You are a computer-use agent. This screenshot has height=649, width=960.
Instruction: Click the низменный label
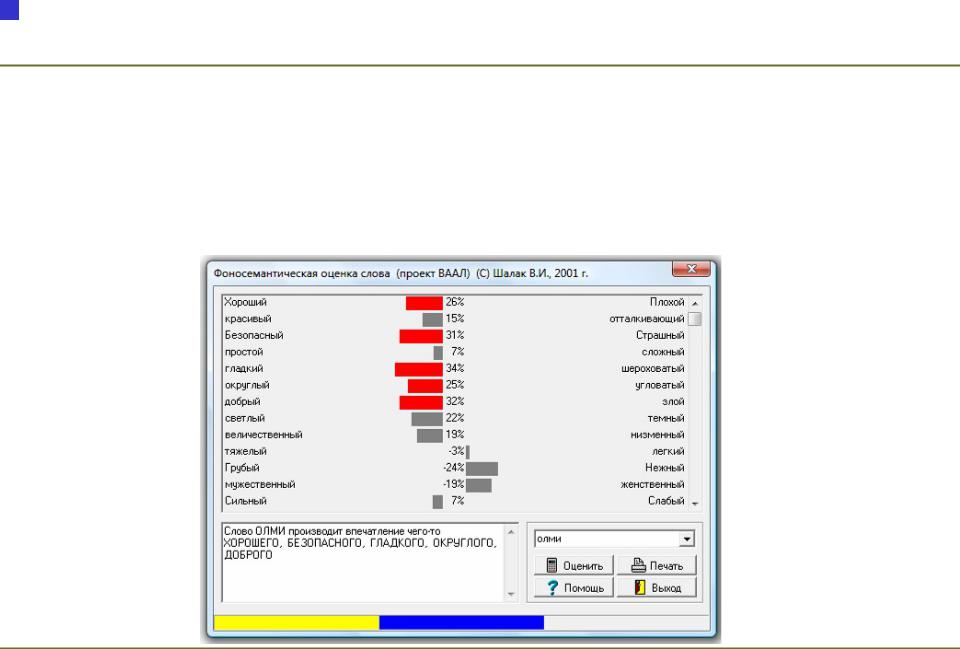point(658,435)
